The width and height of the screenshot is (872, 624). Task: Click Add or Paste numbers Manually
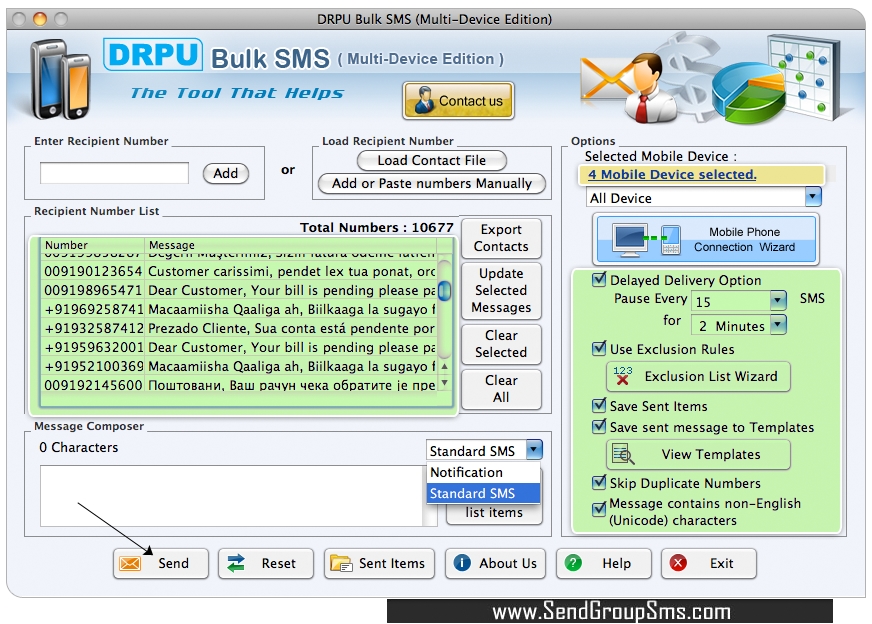pyautogui.click(x=432, y=184)
